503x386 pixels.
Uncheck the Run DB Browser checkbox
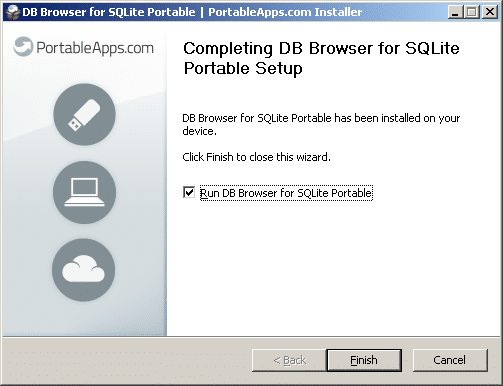[189, 192]
